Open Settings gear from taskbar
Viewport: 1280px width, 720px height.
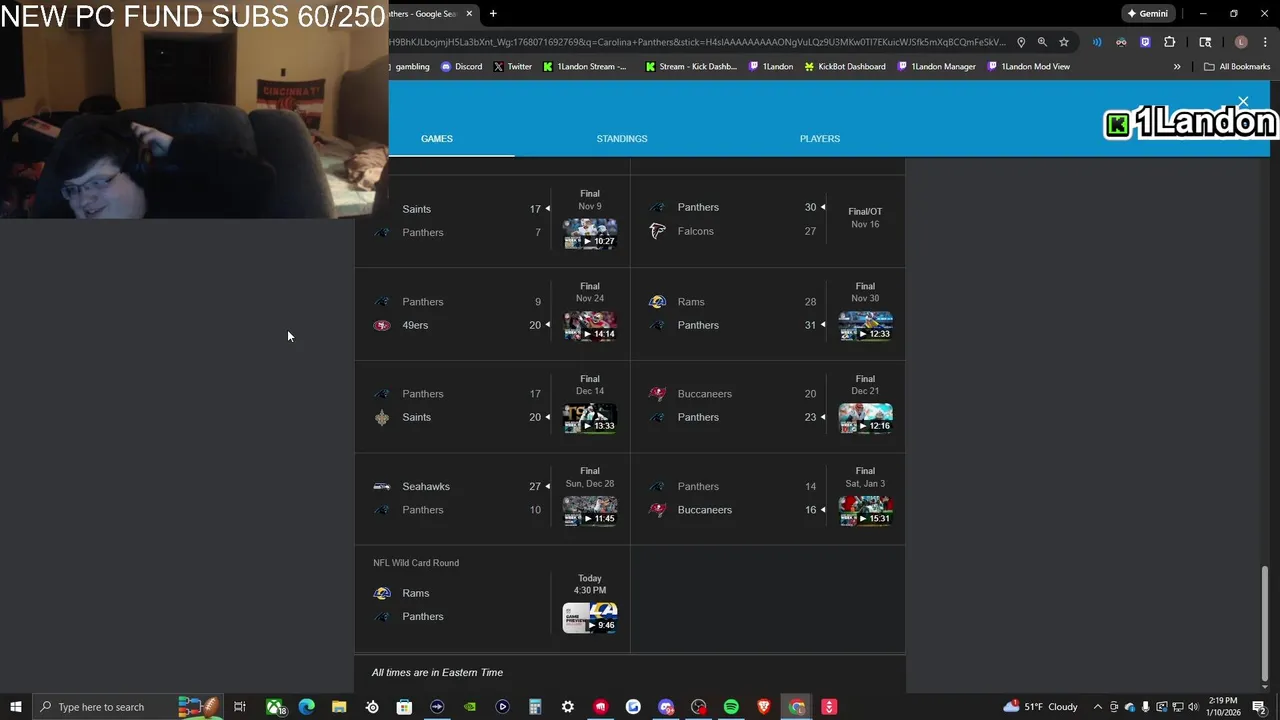point(568,707)
